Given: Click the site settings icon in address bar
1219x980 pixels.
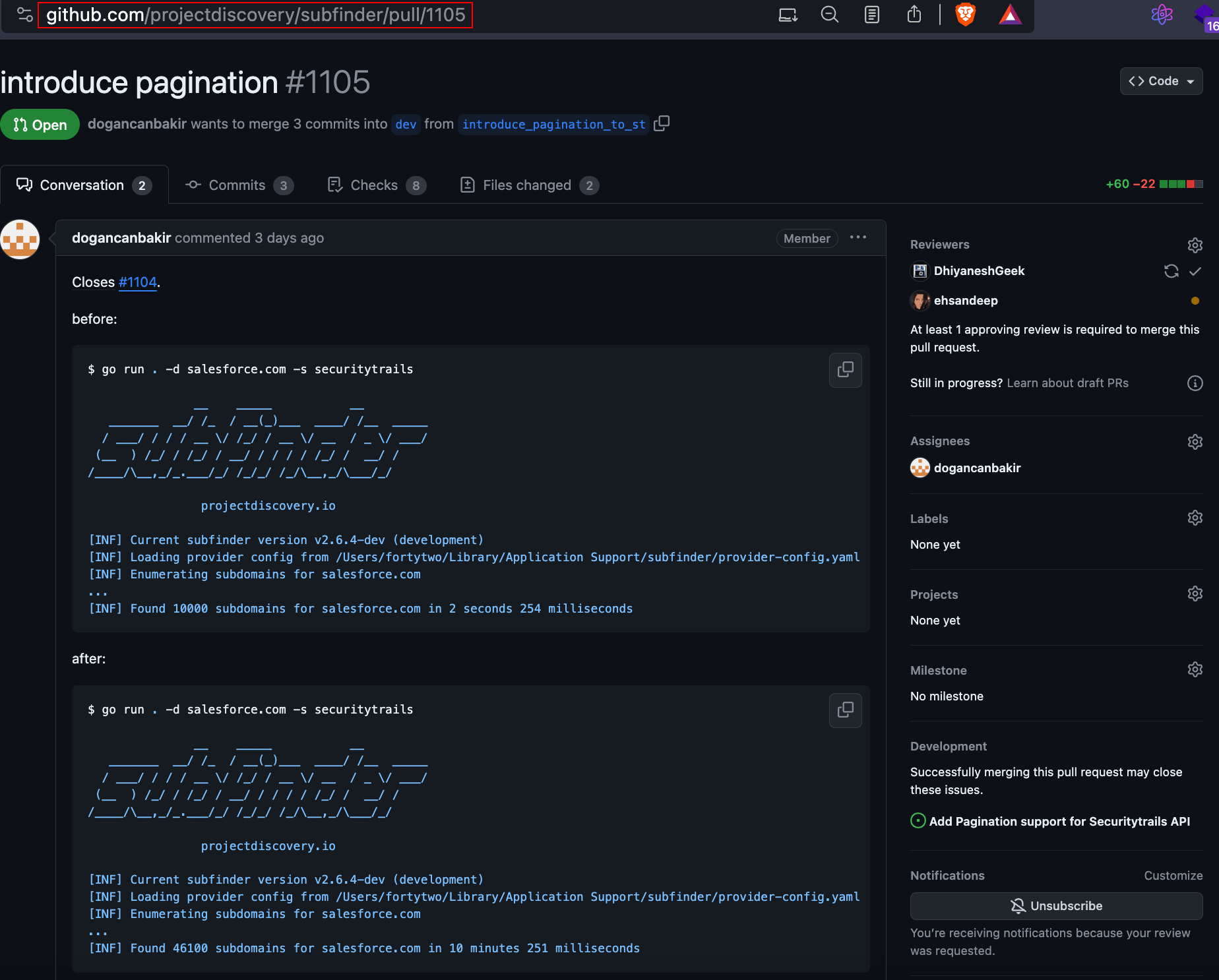Looking at the screenshot, I should (x=24, y=15).
